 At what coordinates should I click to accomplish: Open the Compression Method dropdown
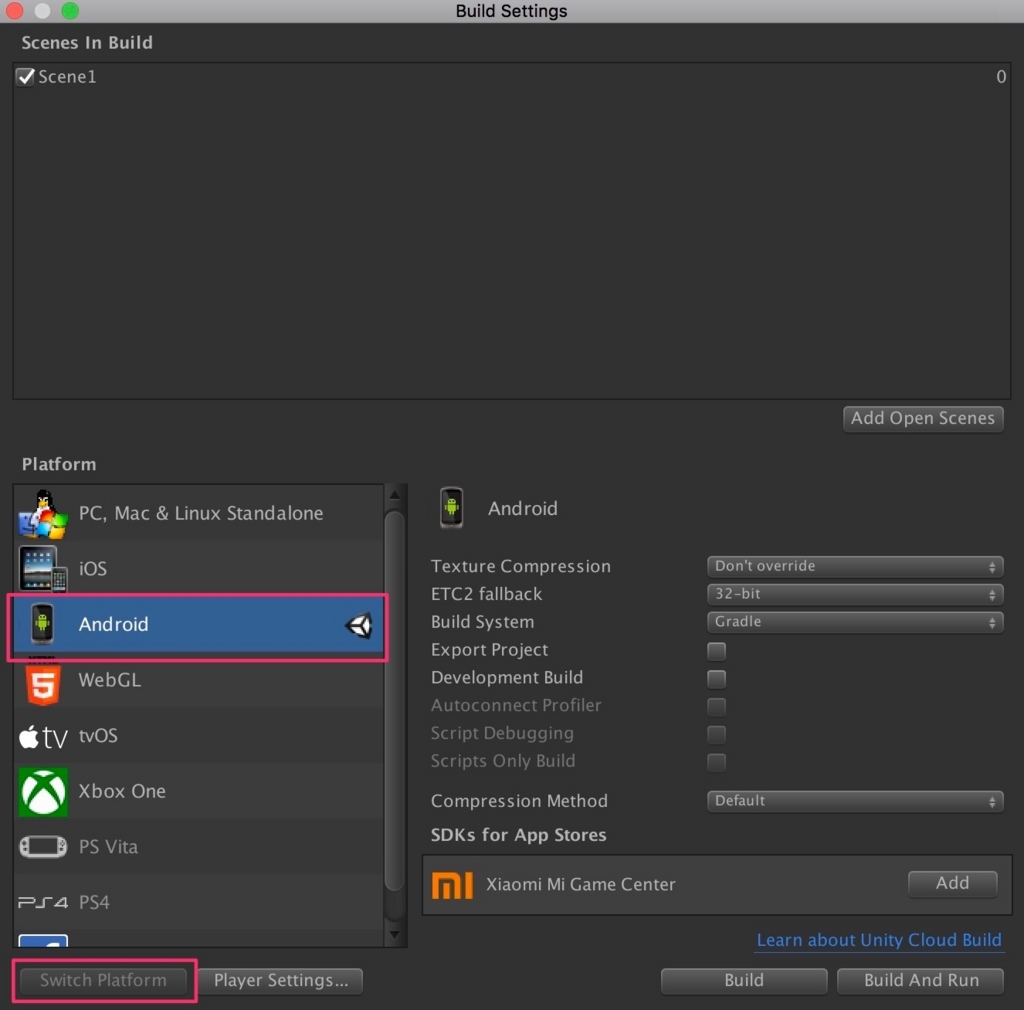pos(855,800)
